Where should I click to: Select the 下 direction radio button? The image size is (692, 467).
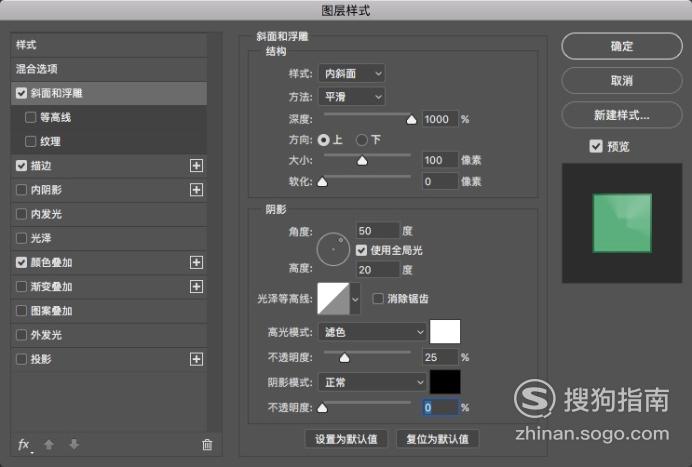point(362,140)
